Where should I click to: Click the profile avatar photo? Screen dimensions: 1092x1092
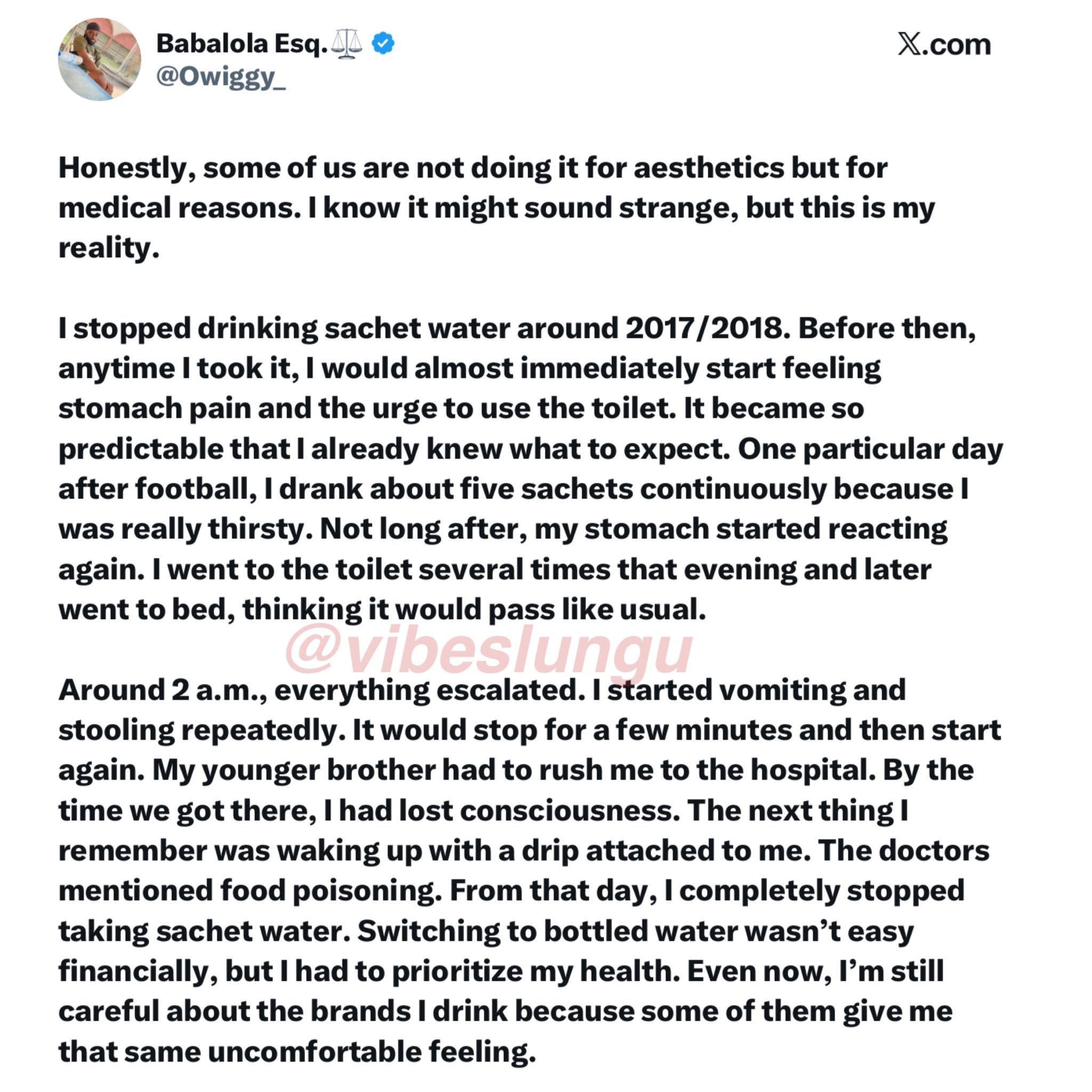pyautogui.click(x=100, y=59)
